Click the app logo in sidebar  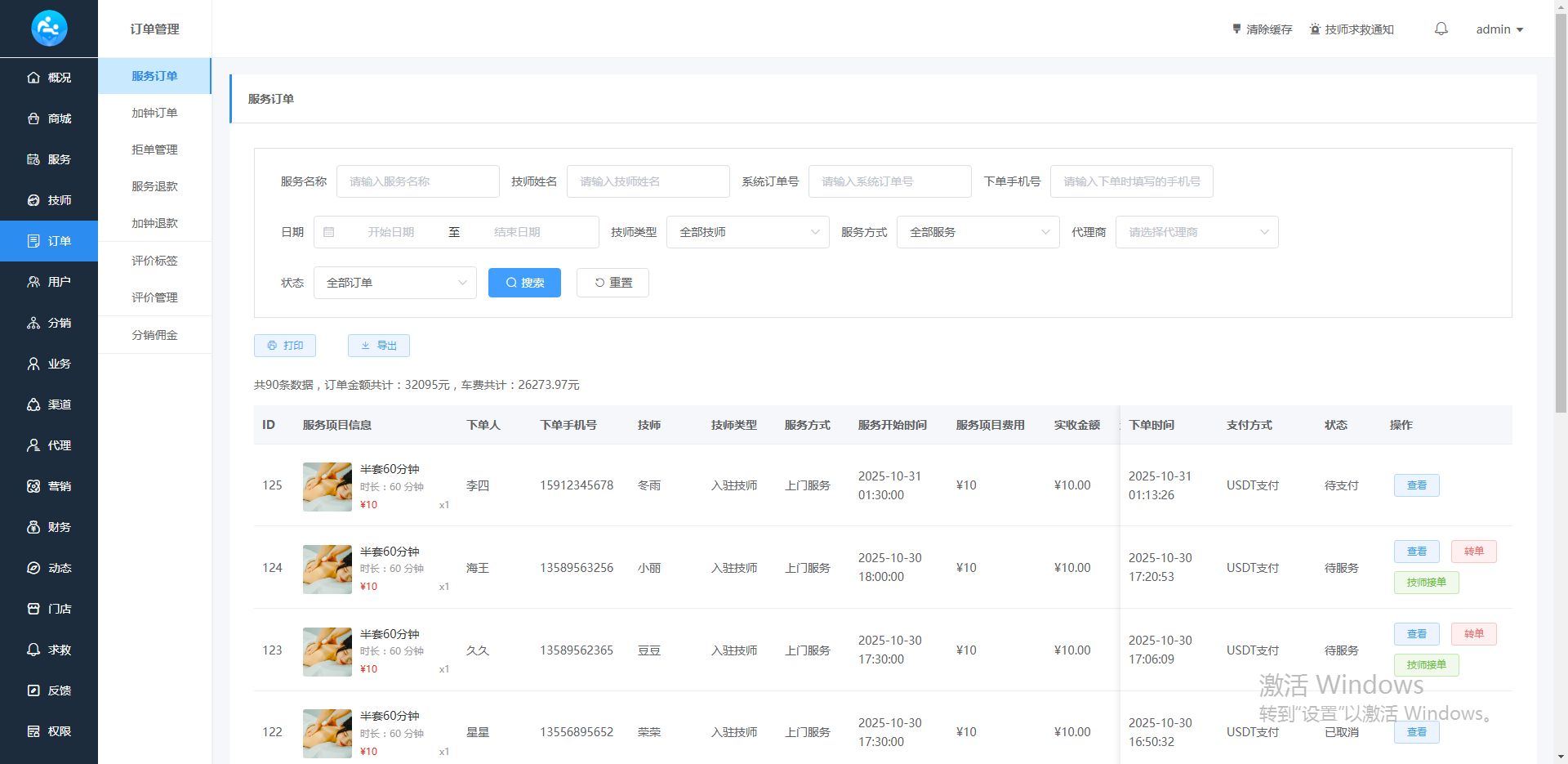click(x=49, y=29)
